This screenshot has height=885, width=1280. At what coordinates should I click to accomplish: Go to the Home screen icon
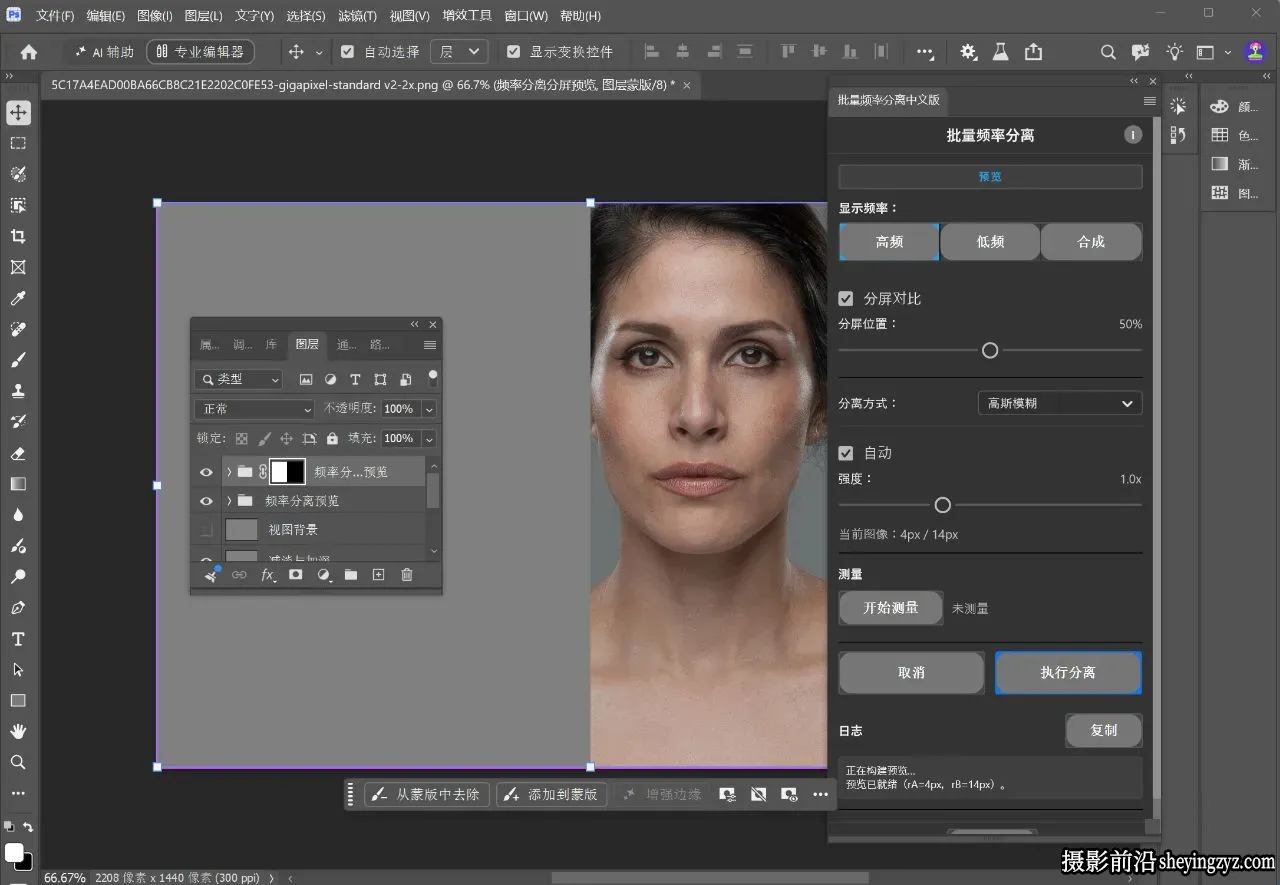[29, 52]
